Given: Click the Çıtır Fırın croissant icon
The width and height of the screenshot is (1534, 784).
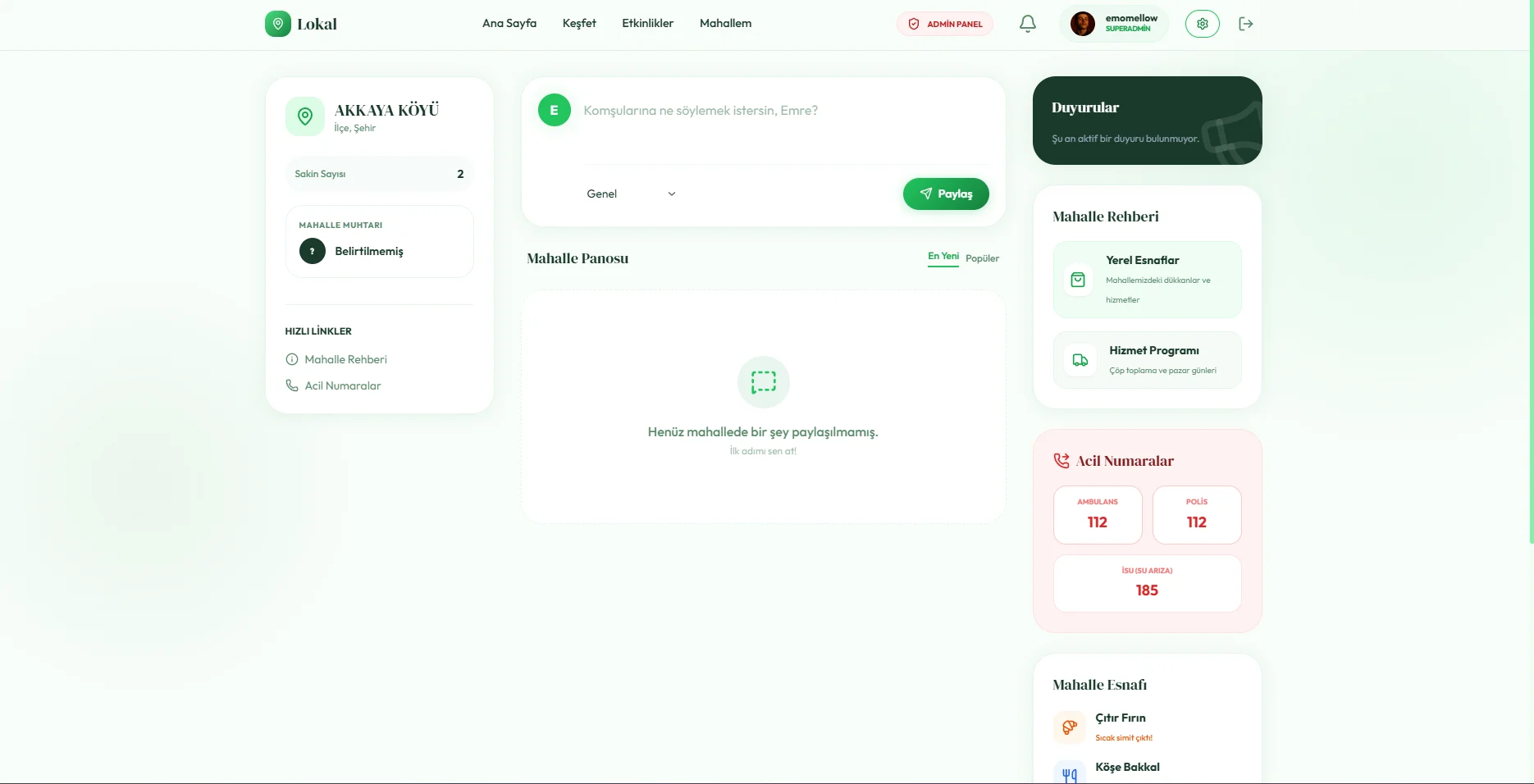Looking at the screenshot, I should point(1070,727).
